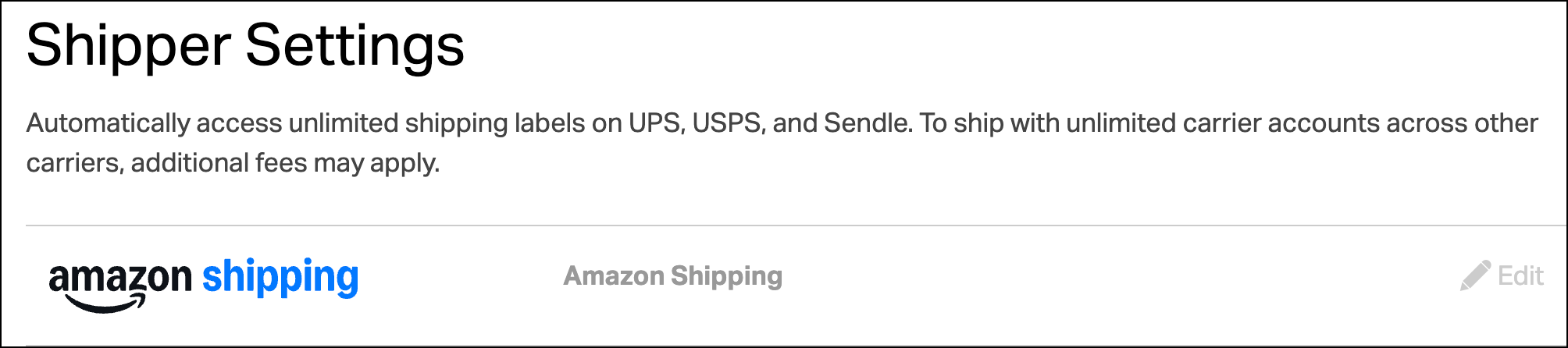
Task: Click the Amazon Shipping logo
Action: pos(204,284)
